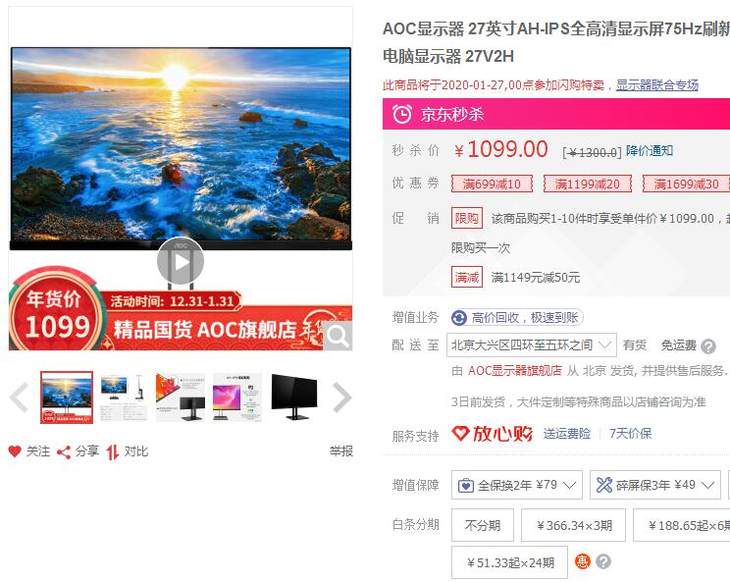The width and height of the screenshot is (730, 582).
Task: Show previous thumbnails with left arrow
Action: coord(20,397)
